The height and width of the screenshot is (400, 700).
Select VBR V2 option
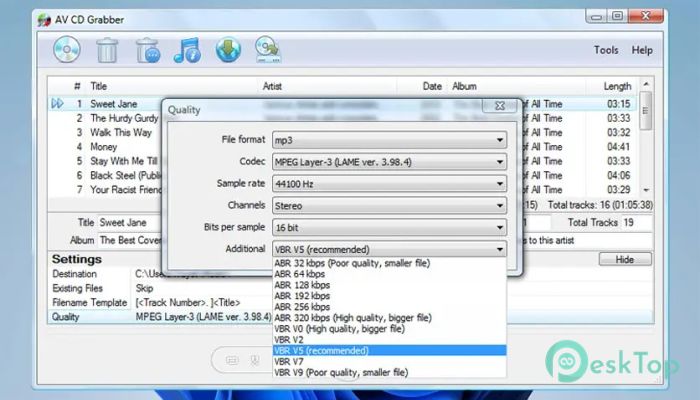[x=389, y=340]
